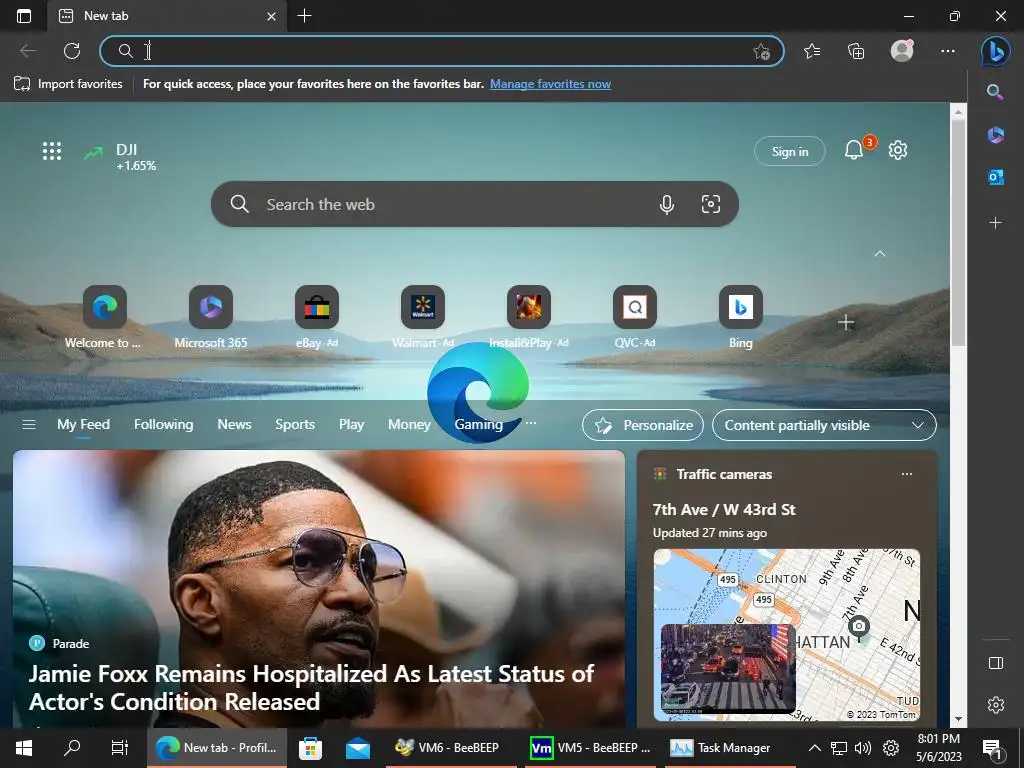This screenshot has height=768, width=1024.
Task: Open taskbar Search magnifier
Action: (x=72, y=748)
